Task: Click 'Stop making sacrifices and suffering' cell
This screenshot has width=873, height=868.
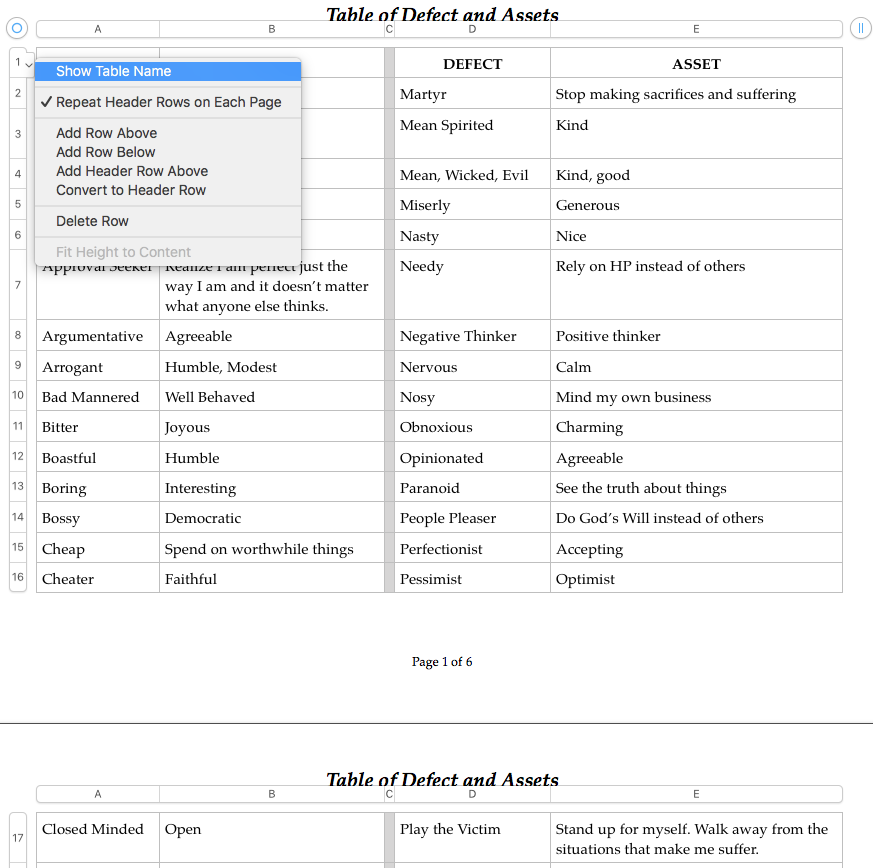Action: [696, 93]
